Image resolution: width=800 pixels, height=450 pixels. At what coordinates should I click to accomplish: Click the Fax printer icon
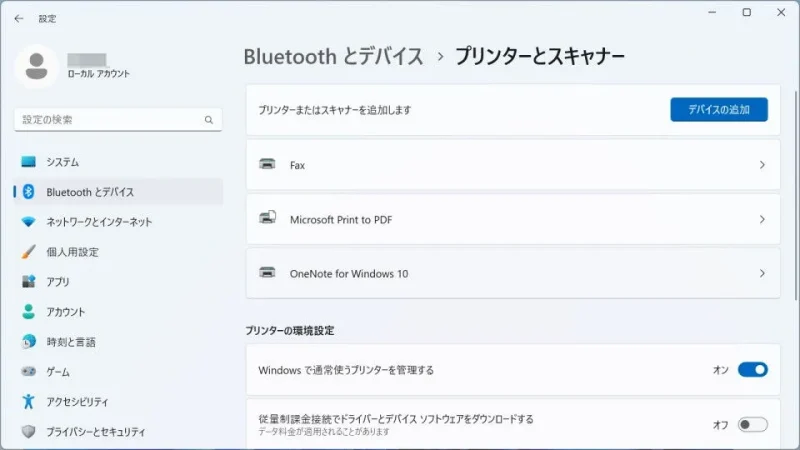click(x=267, y=165)
